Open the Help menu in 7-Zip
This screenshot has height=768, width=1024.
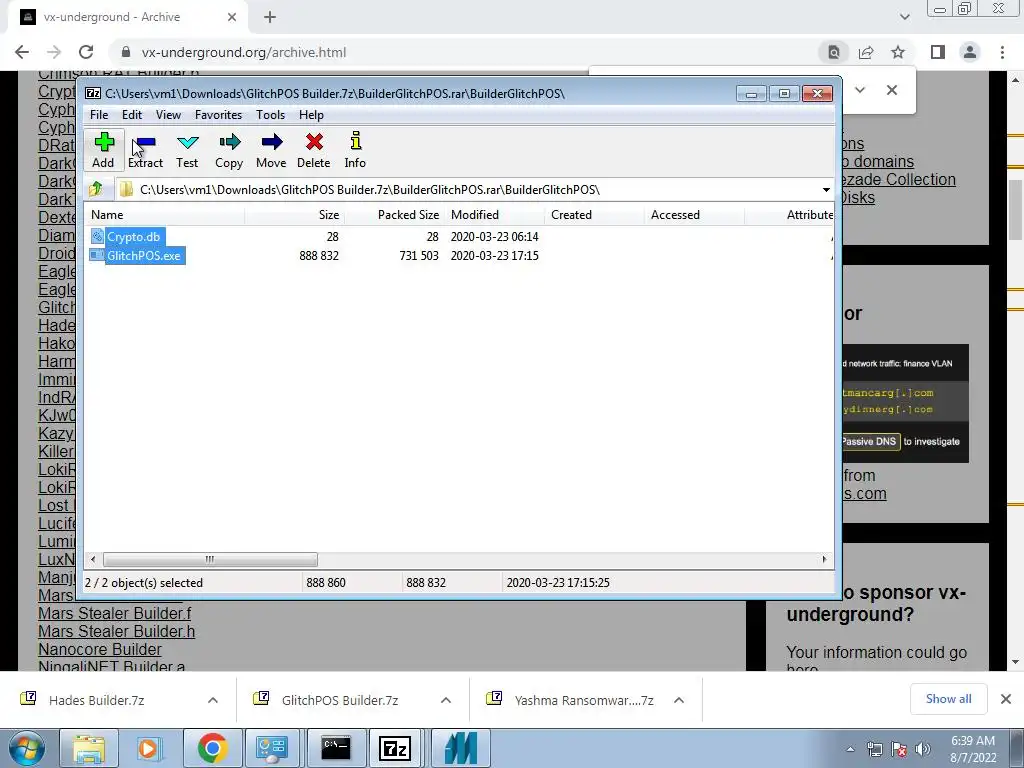click(312, 115)
